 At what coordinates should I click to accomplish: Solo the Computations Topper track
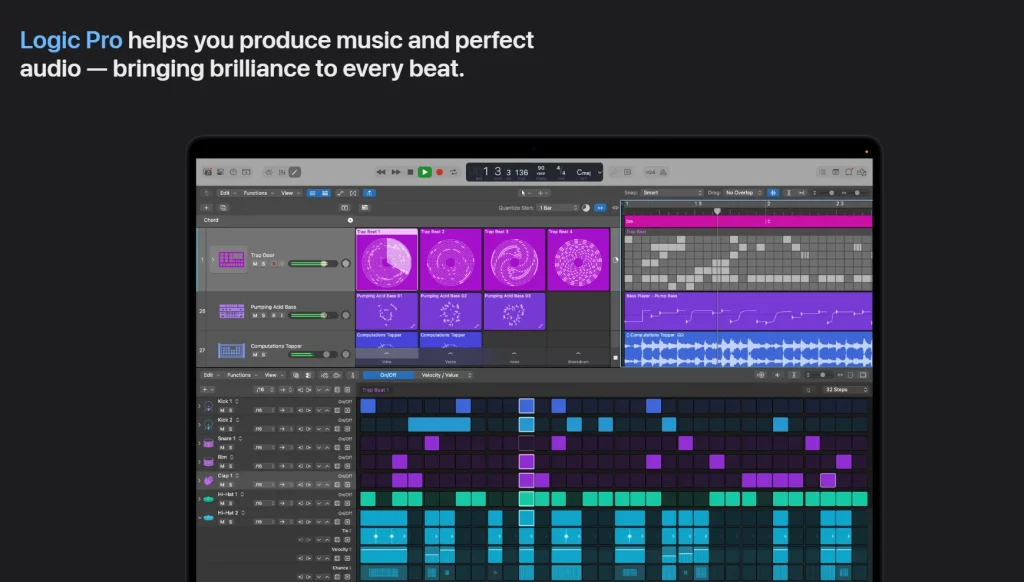pyautogui.click(x=264, y=355)
